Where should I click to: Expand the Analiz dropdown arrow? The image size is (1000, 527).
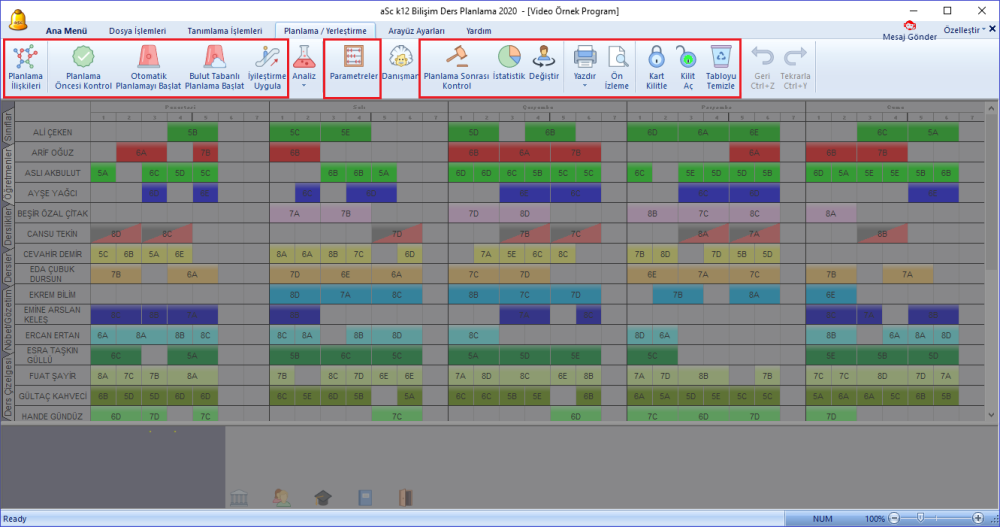click(304, 85)
